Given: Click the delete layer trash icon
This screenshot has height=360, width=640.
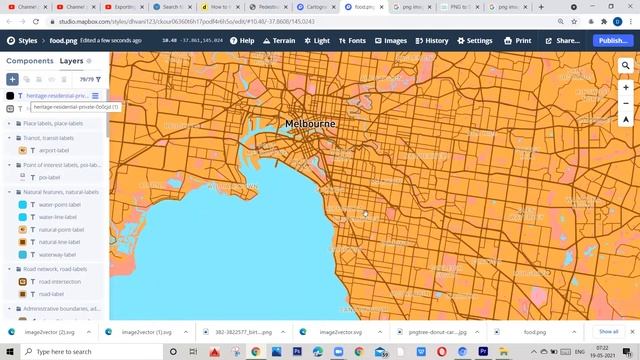Looking at the screenshot, I should (64, 79).
